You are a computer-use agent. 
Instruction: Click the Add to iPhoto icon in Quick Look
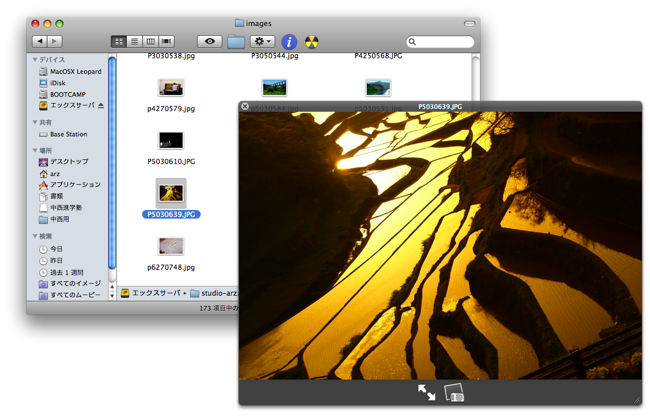coord(454,393)
